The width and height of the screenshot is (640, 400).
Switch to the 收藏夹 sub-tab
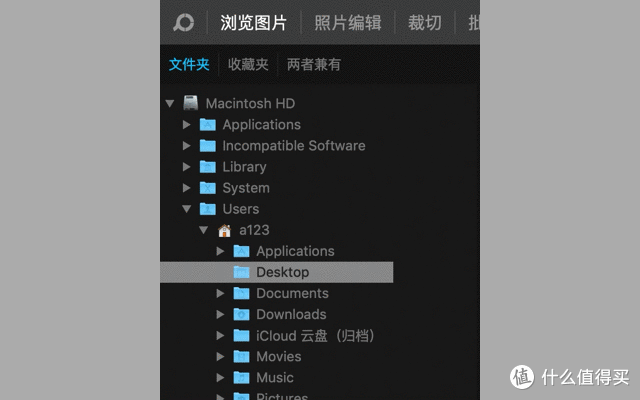coord(248,64)
